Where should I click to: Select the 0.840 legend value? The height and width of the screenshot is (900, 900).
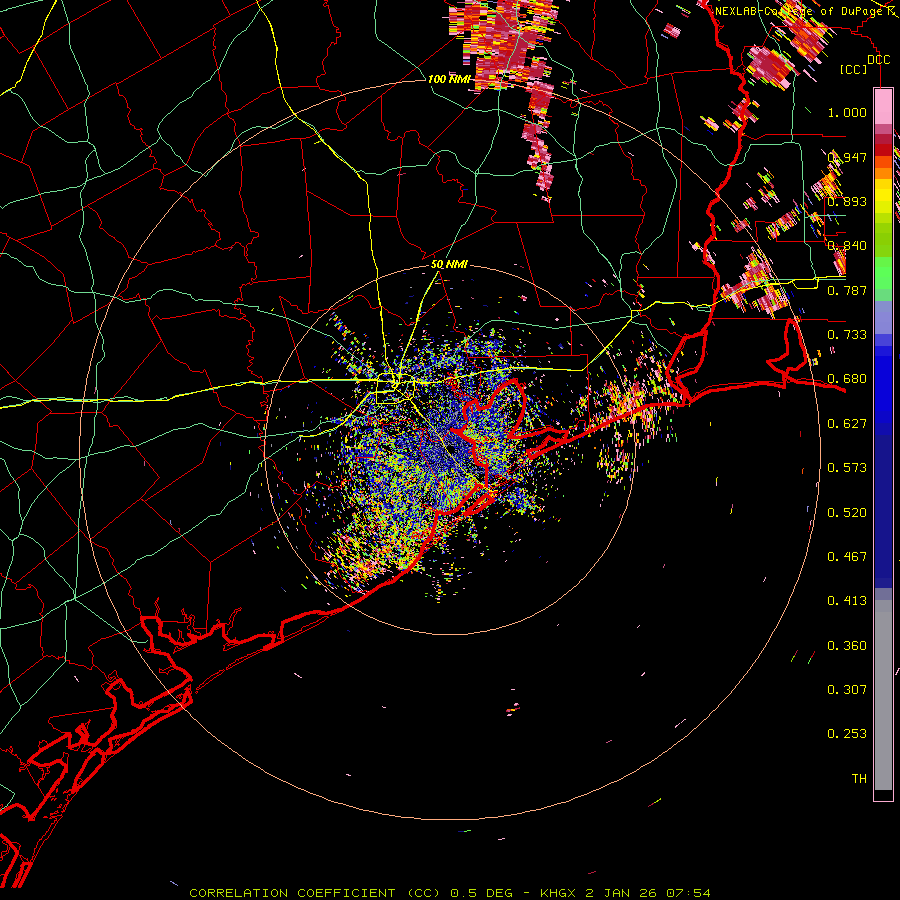pos(847,246)
